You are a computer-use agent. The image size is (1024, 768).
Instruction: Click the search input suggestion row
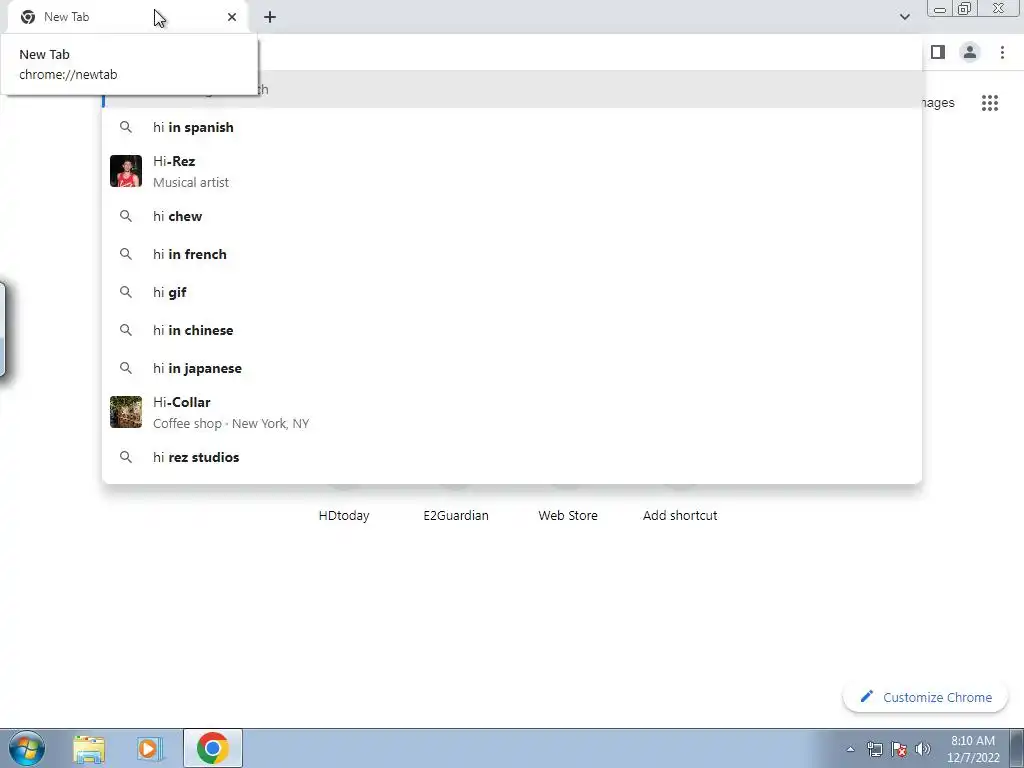pos(512,89)
